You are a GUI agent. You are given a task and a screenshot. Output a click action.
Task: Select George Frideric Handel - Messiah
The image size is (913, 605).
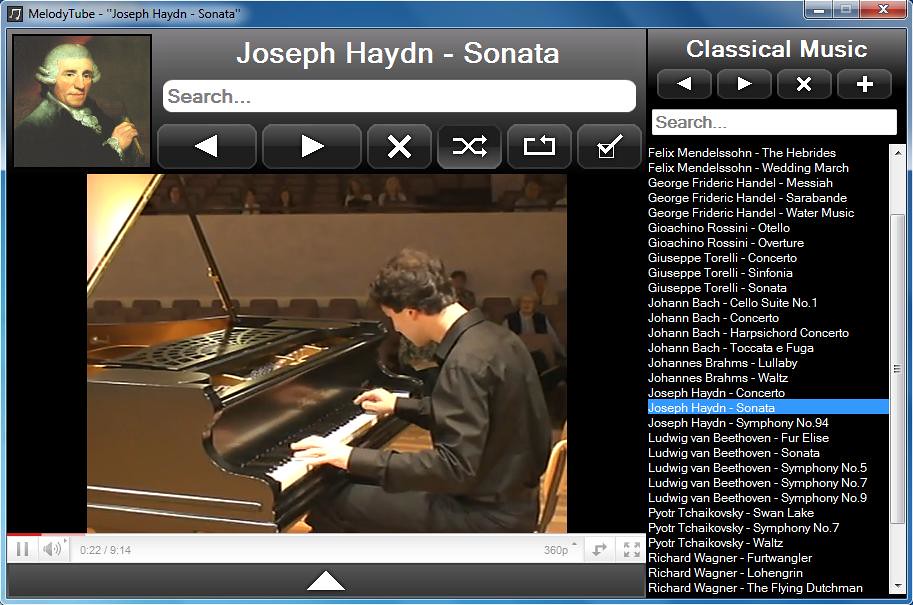click(x=768, y=183)
